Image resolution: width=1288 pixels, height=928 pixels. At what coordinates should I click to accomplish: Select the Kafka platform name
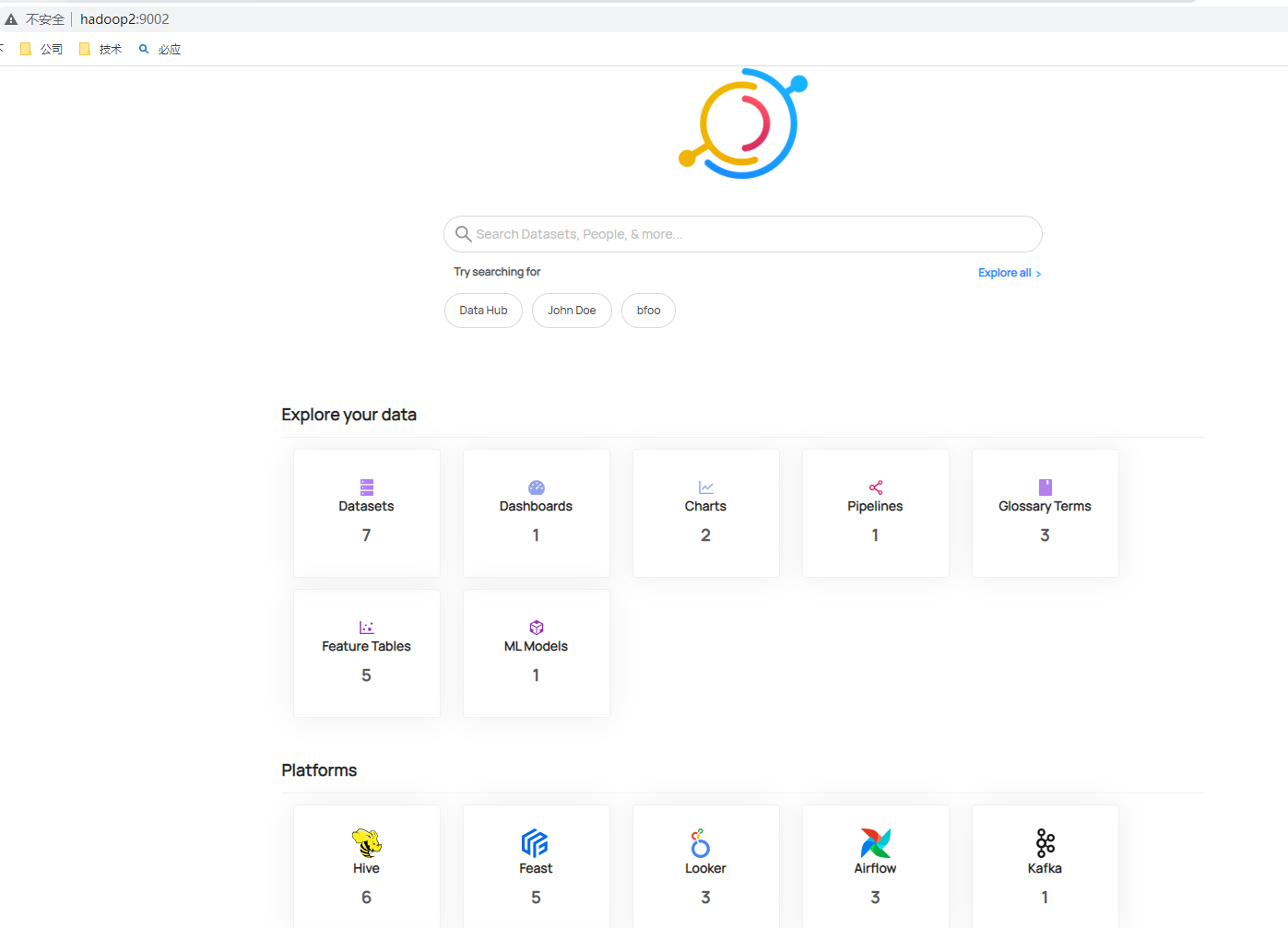(1045, 868)
